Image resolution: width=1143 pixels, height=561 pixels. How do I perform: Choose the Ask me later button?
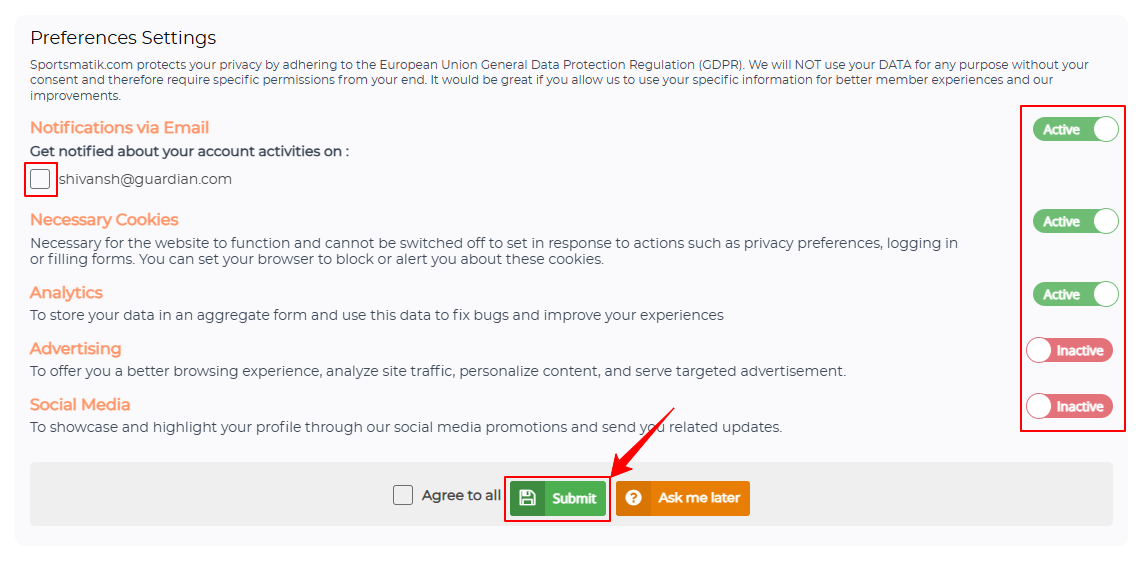point(683,498)
